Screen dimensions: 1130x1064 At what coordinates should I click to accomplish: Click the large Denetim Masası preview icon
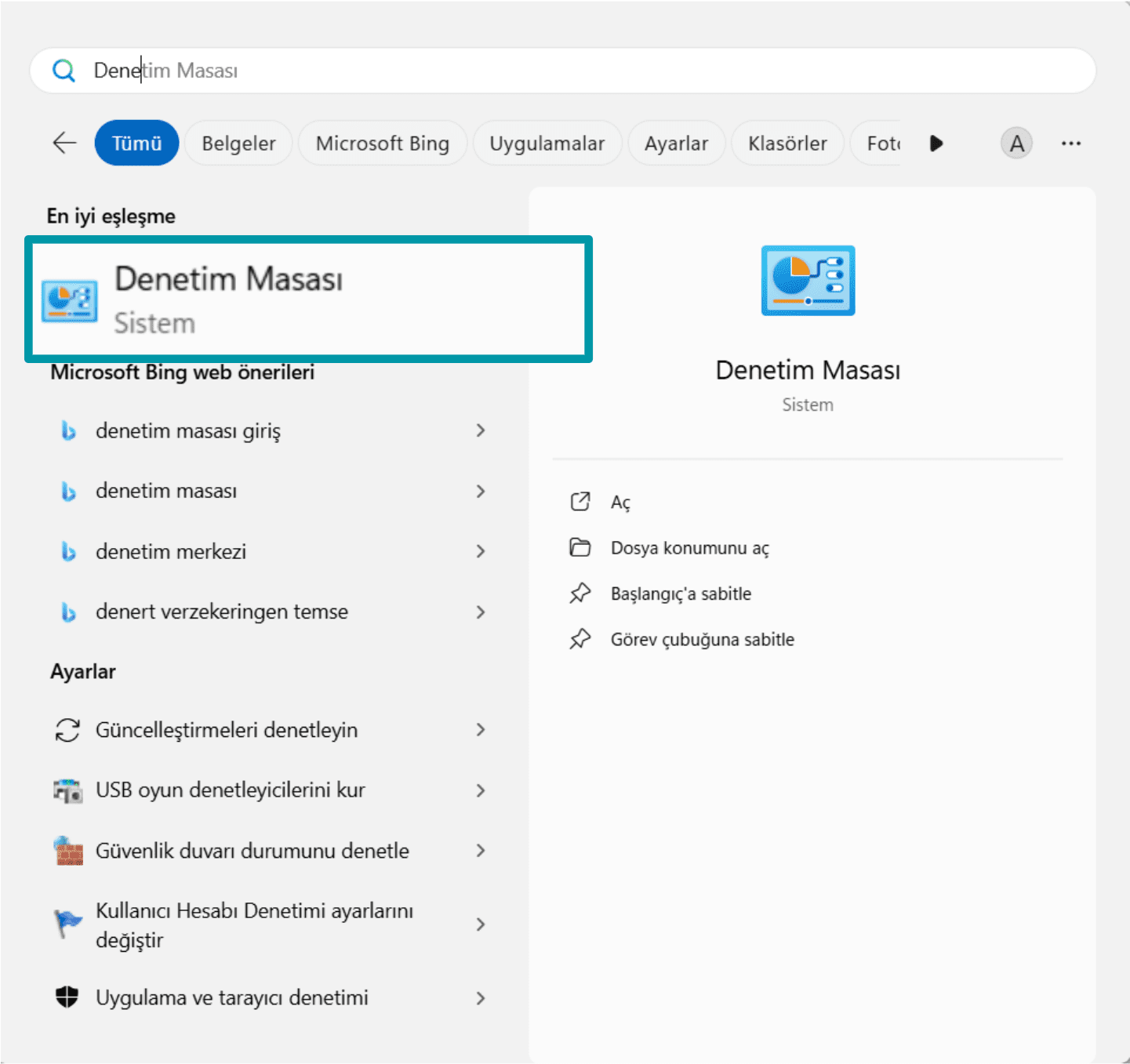(x=808, y=281)
